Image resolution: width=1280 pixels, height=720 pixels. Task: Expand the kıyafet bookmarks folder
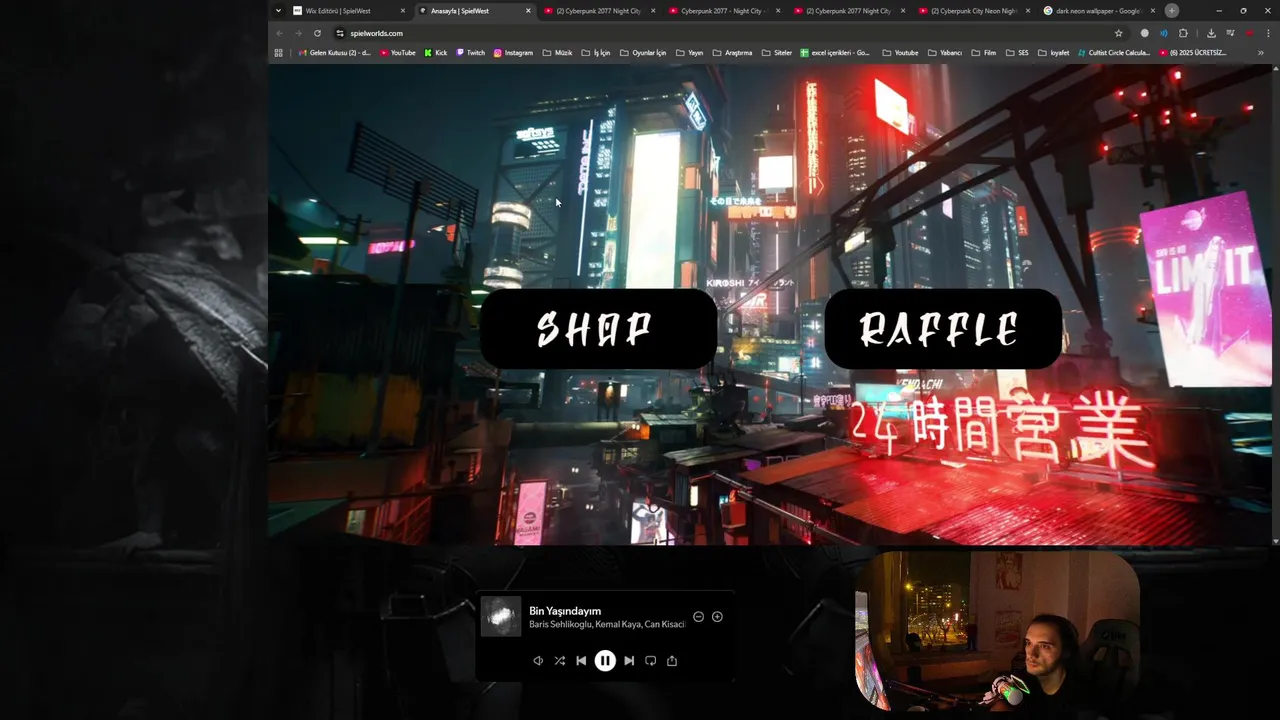click(1054, 53)
